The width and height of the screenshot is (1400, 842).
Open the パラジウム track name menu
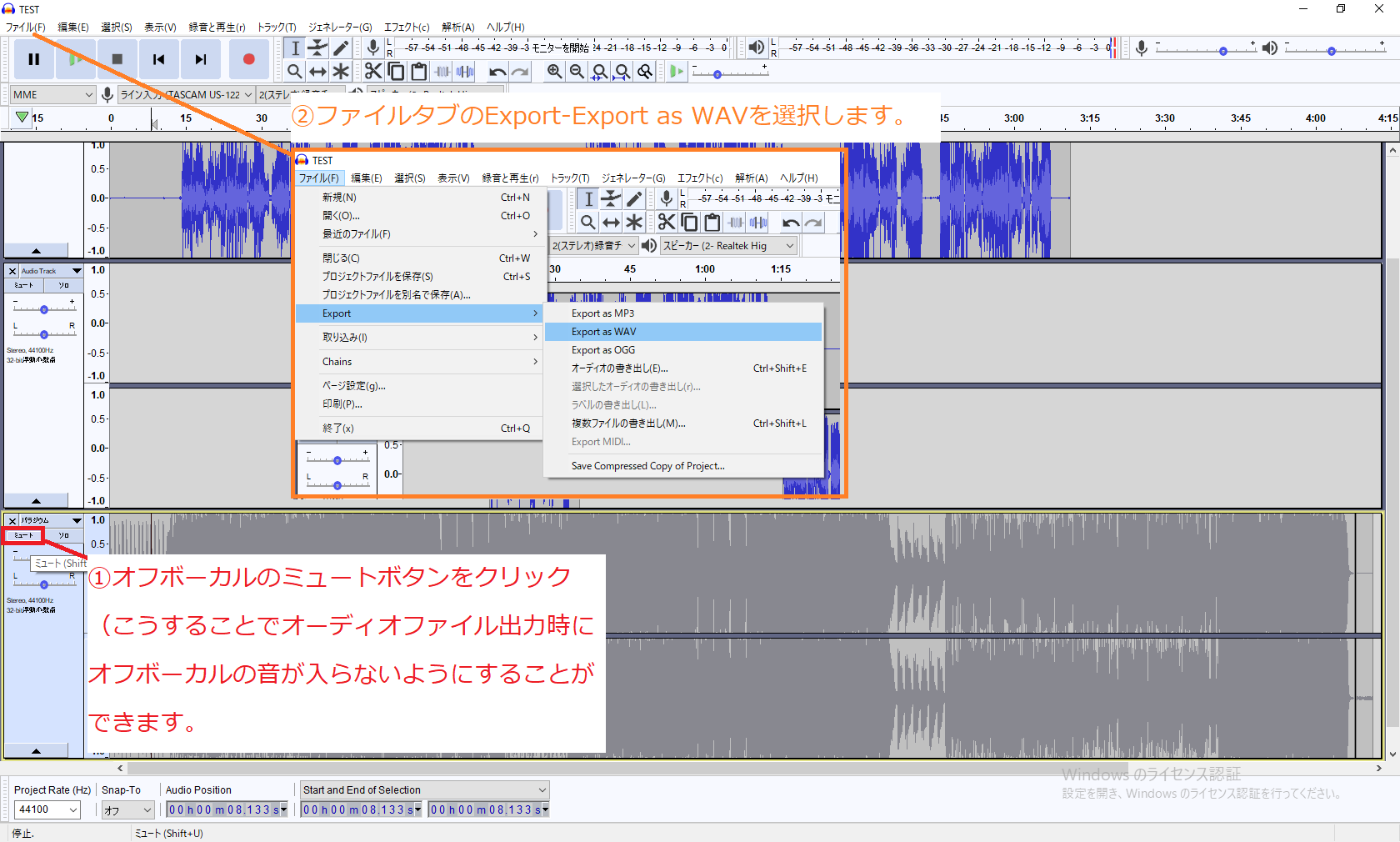coord(50,520)
